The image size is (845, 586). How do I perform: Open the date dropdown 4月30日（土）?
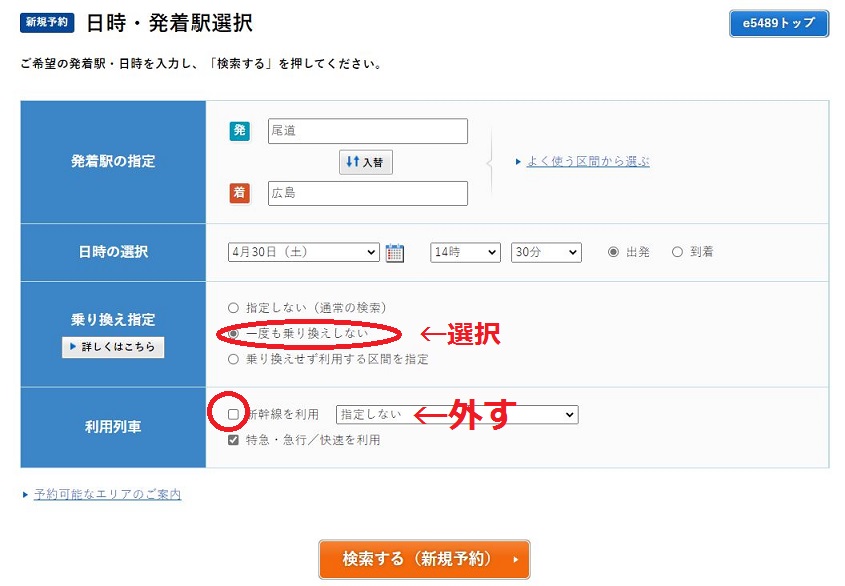coord(304,252)
